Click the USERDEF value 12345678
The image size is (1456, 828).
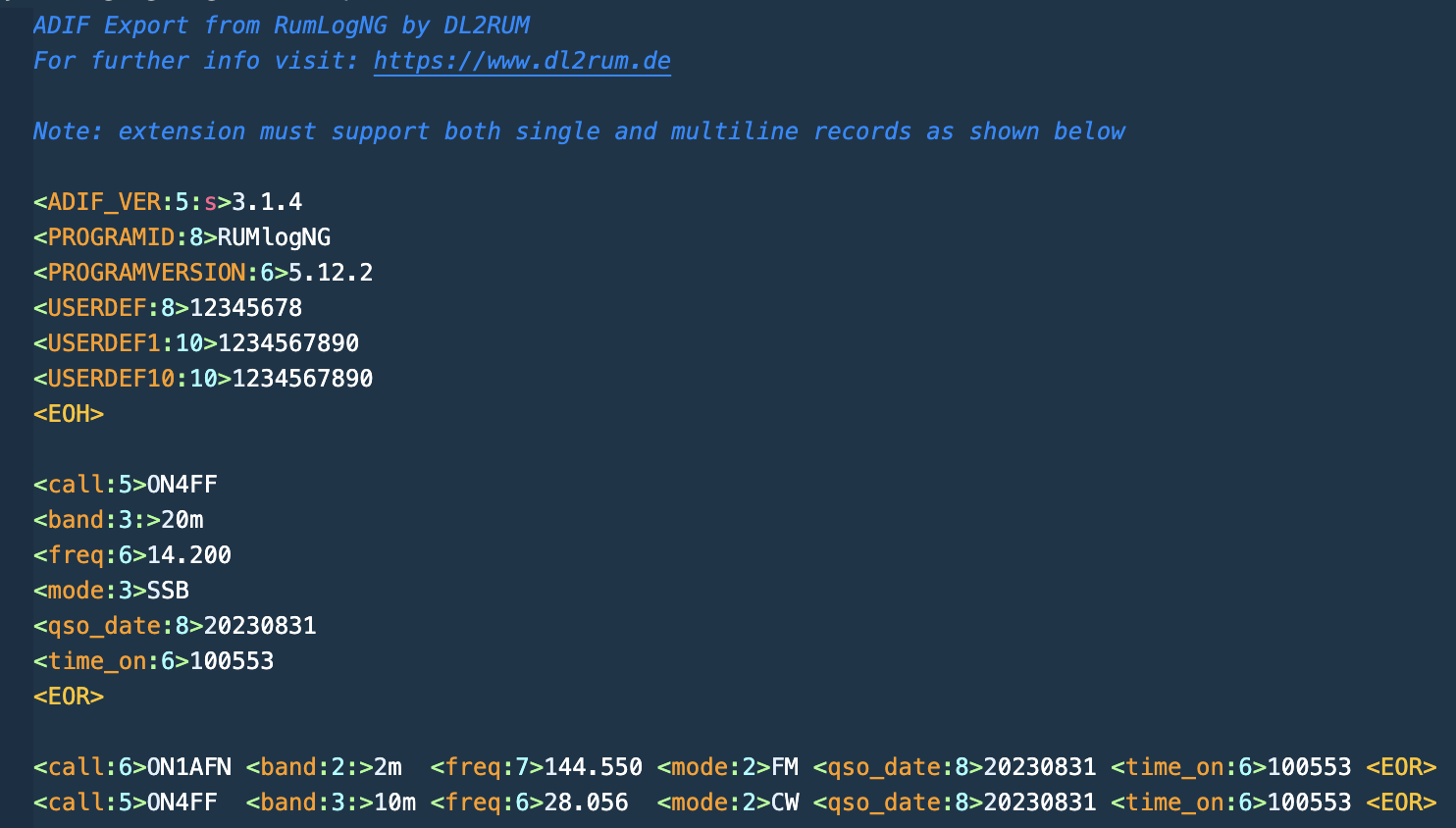[x=245, y=308]
